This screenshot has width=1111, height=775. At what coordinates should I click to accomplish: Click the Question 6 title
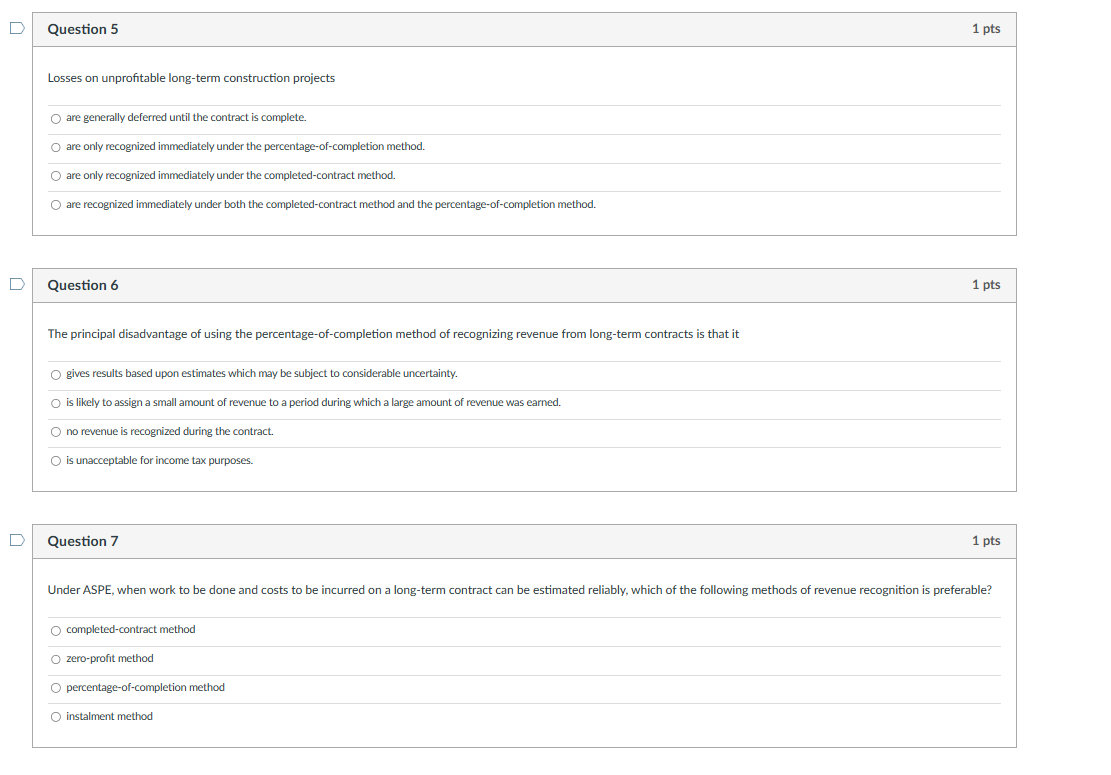[x=84, y=285]
